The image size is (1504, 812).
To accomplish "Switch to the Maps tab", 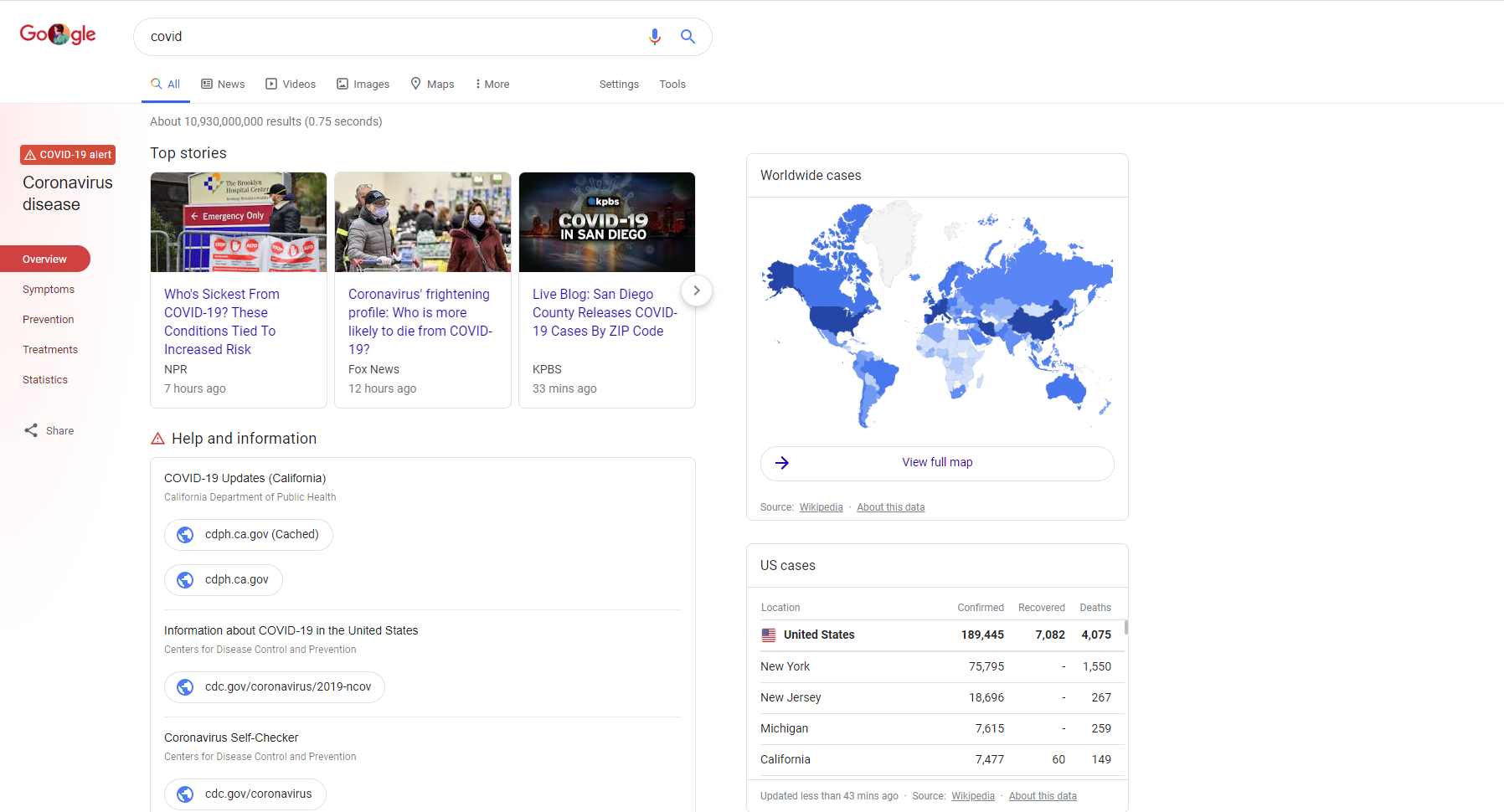I will (x=432, y=85).
